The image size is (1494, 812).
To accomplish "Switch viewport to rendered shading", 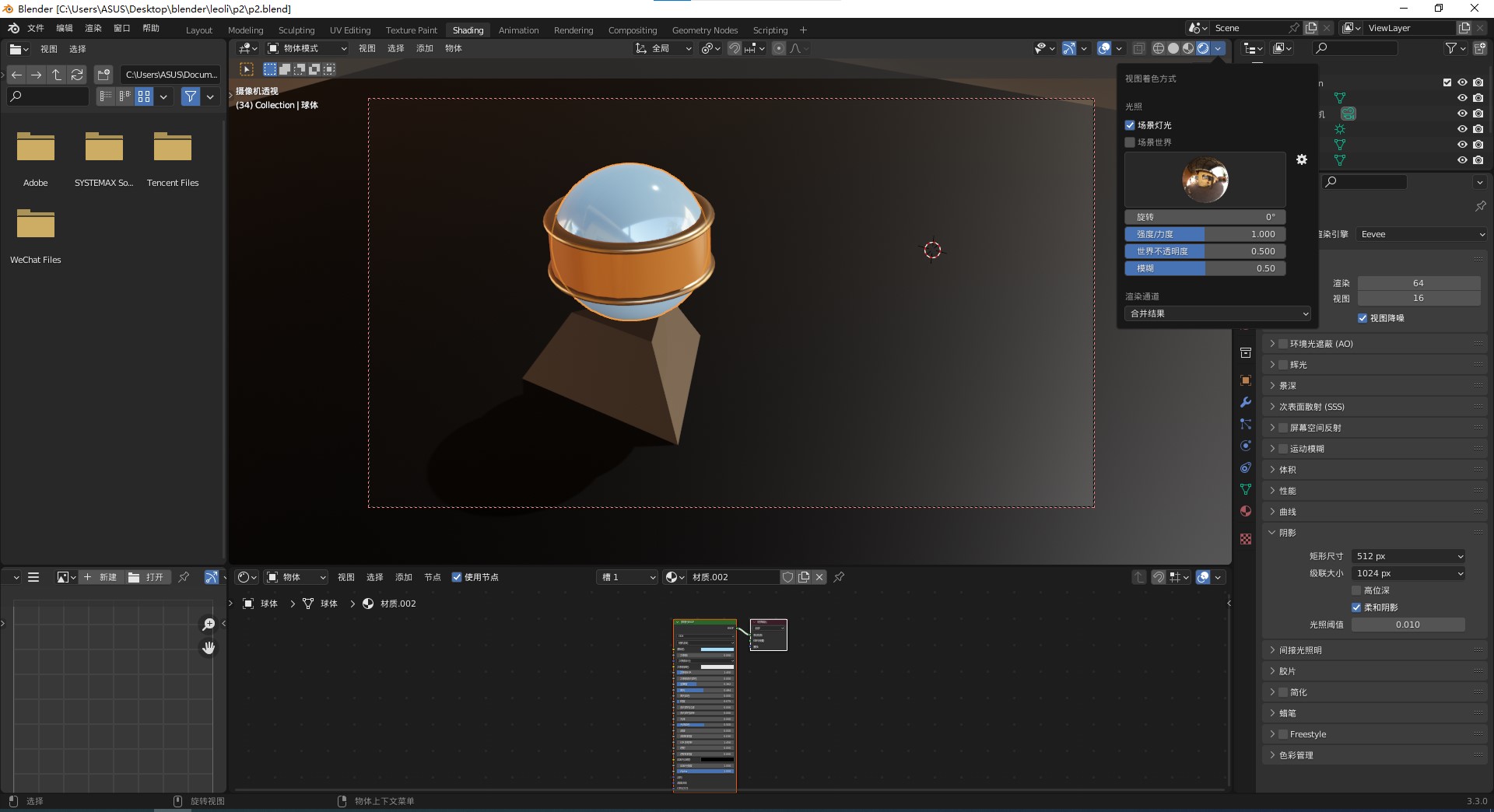I will (1203, 48).
